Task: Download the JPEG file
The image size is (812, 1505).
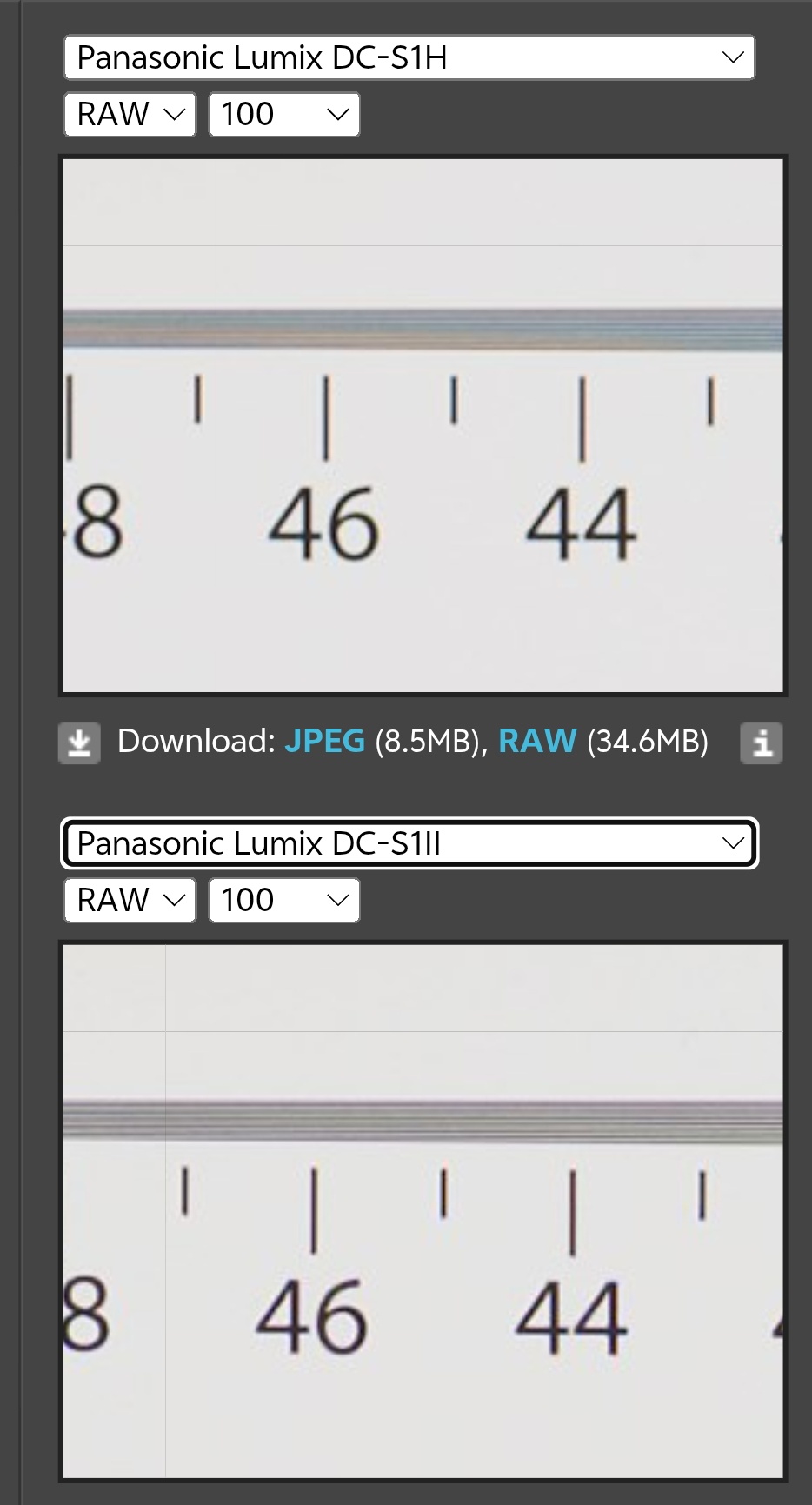Action: (x=324, y=741)
